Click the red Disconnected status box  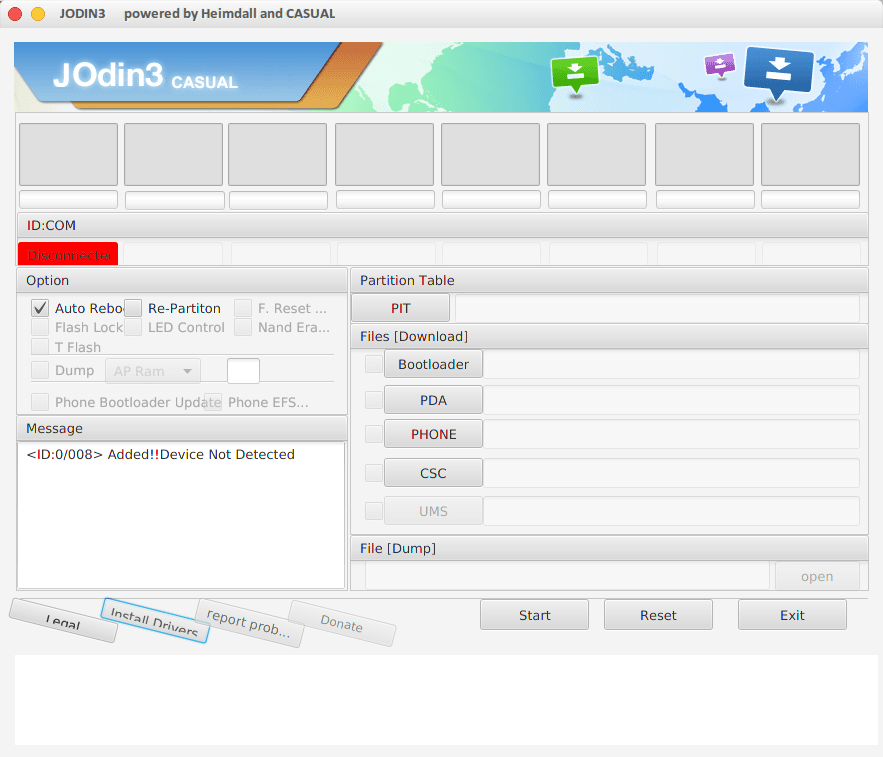click(x=68, y=254)
